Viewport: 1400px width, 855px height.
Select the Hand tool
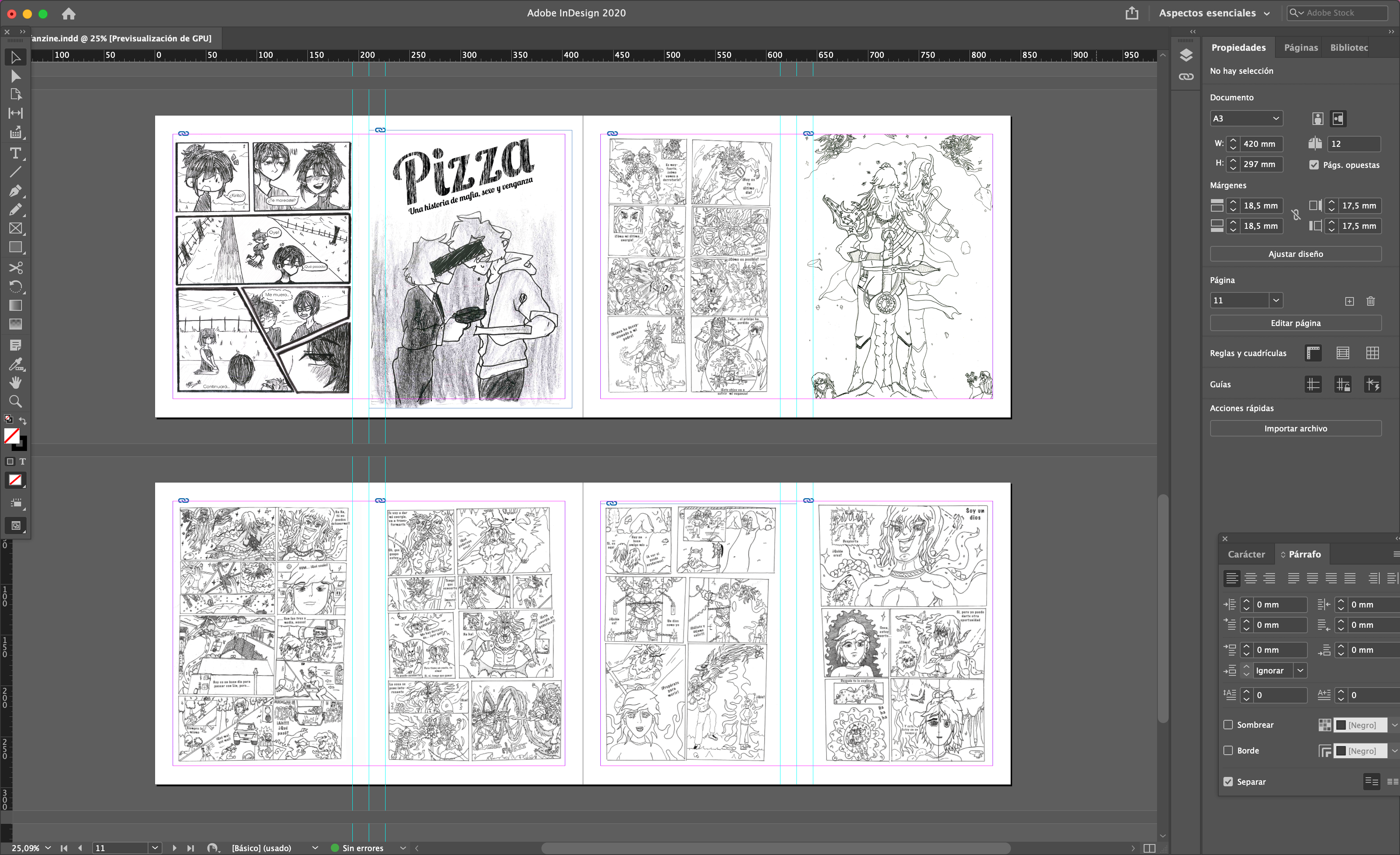click(x=15, y=383)
